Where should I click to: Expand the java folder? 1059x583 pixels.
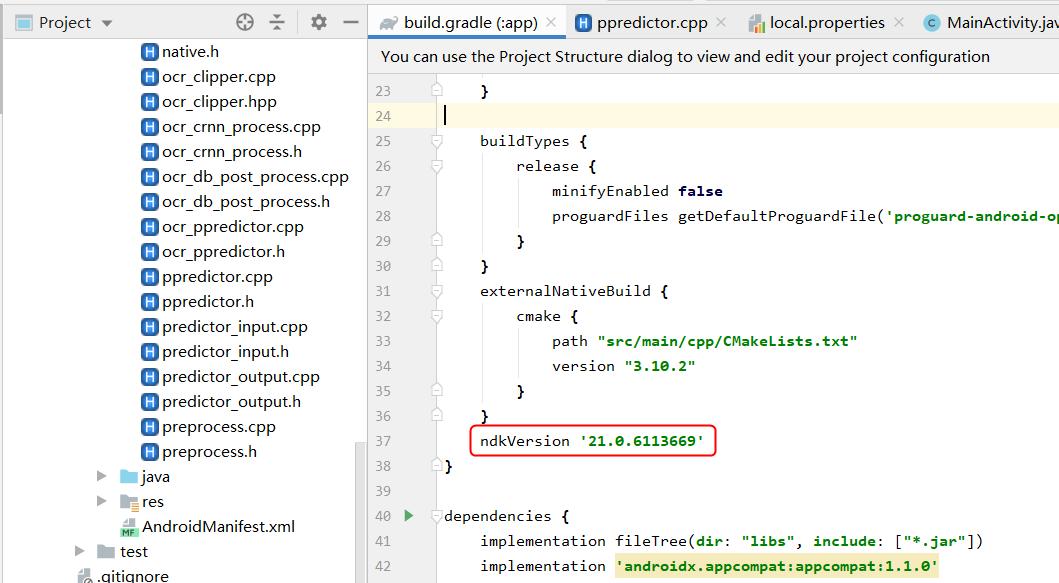(101, 476)
